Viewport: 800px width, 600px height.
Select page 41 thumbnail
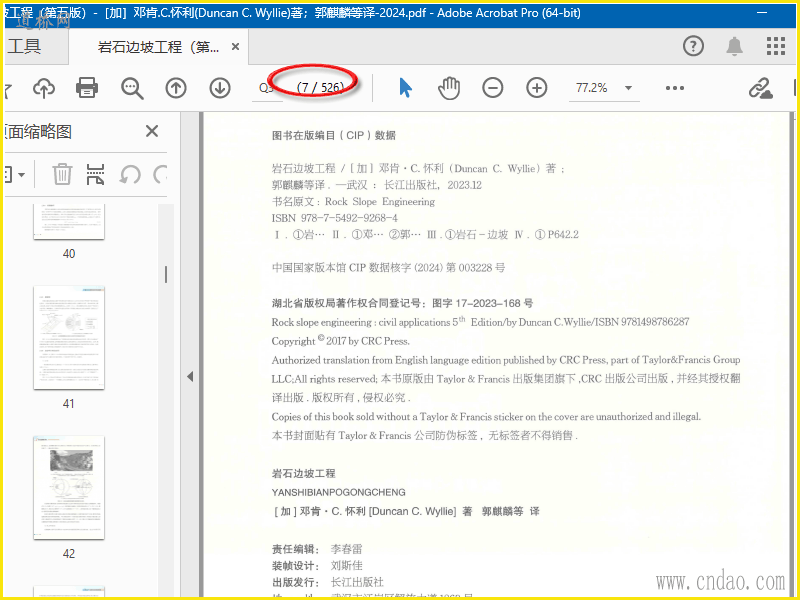[69, 338]
